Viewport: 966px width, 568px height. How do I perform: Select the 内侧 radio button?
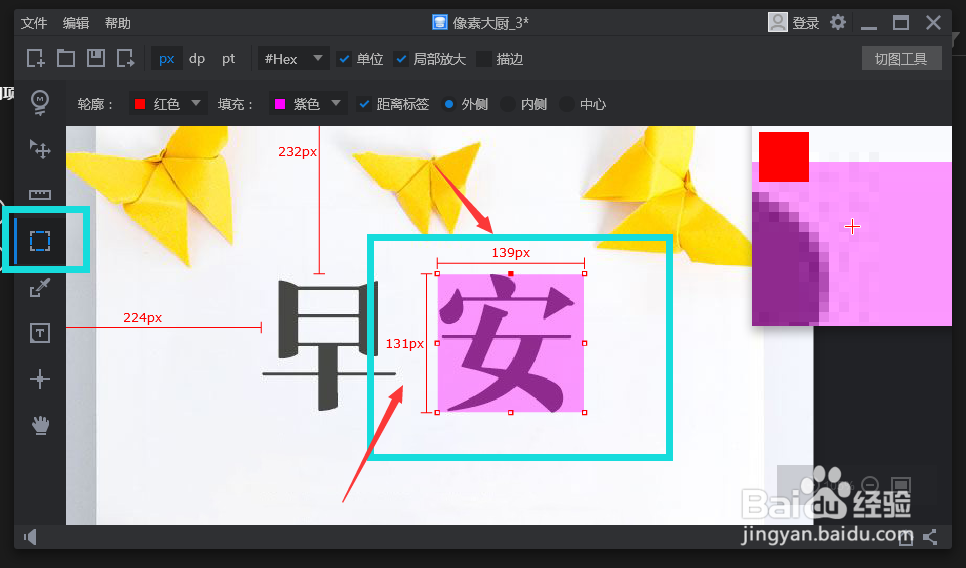(x=508, y=104)
